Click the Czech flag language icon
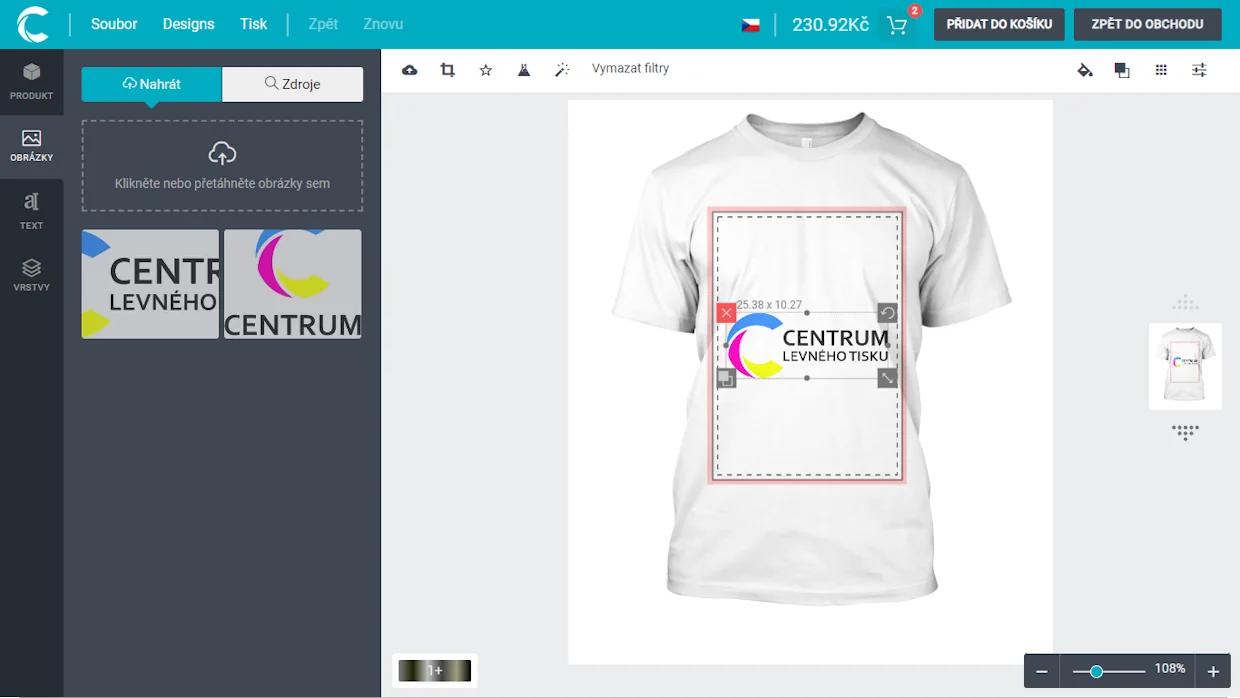 point(750,25)
